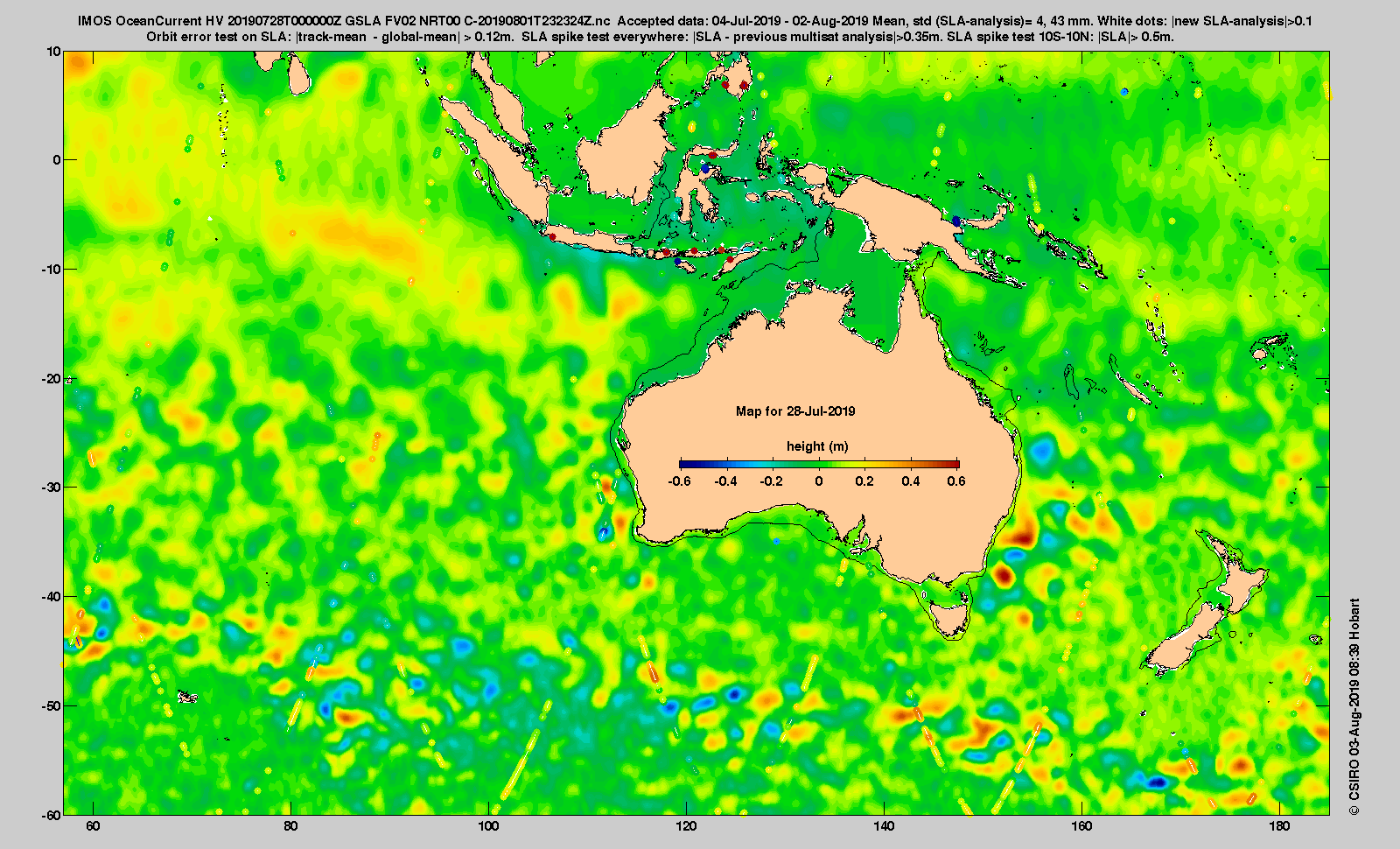The width and height of the screenshot is (1400, 849).
Task: Click the latitude -60 axis label
Action: tap(52, 814)
